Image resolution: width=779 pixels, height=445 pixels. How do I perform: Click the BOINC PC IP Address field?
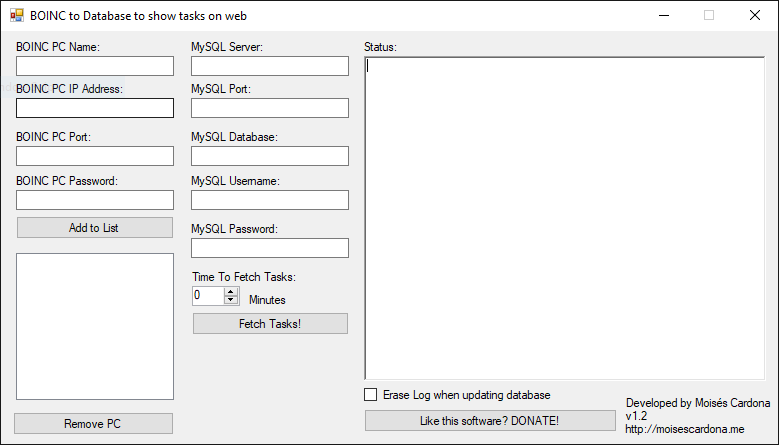(95, 108)
